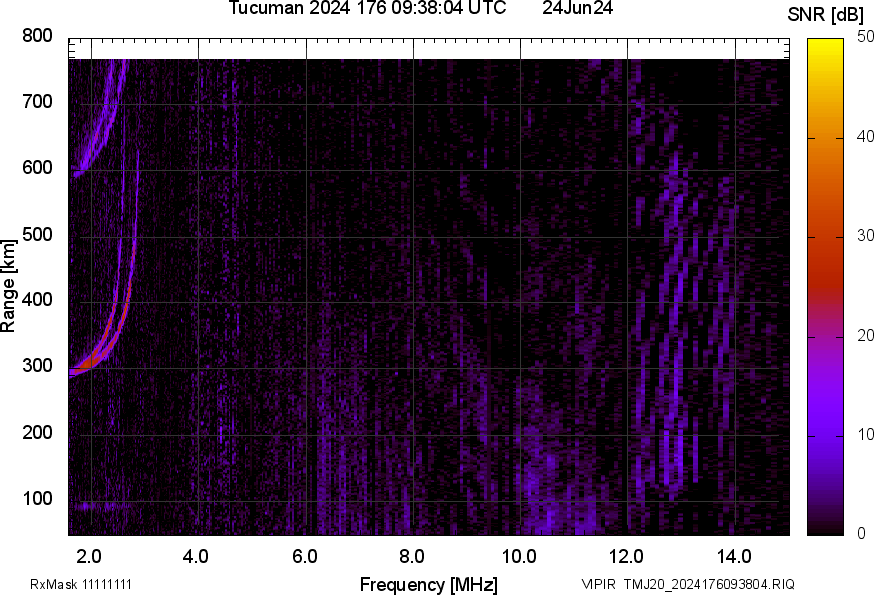Screen dimensions: 874x595
Task: Click the 100 tick on range axis
Action: pyautogui.click(x=37, y=499)
